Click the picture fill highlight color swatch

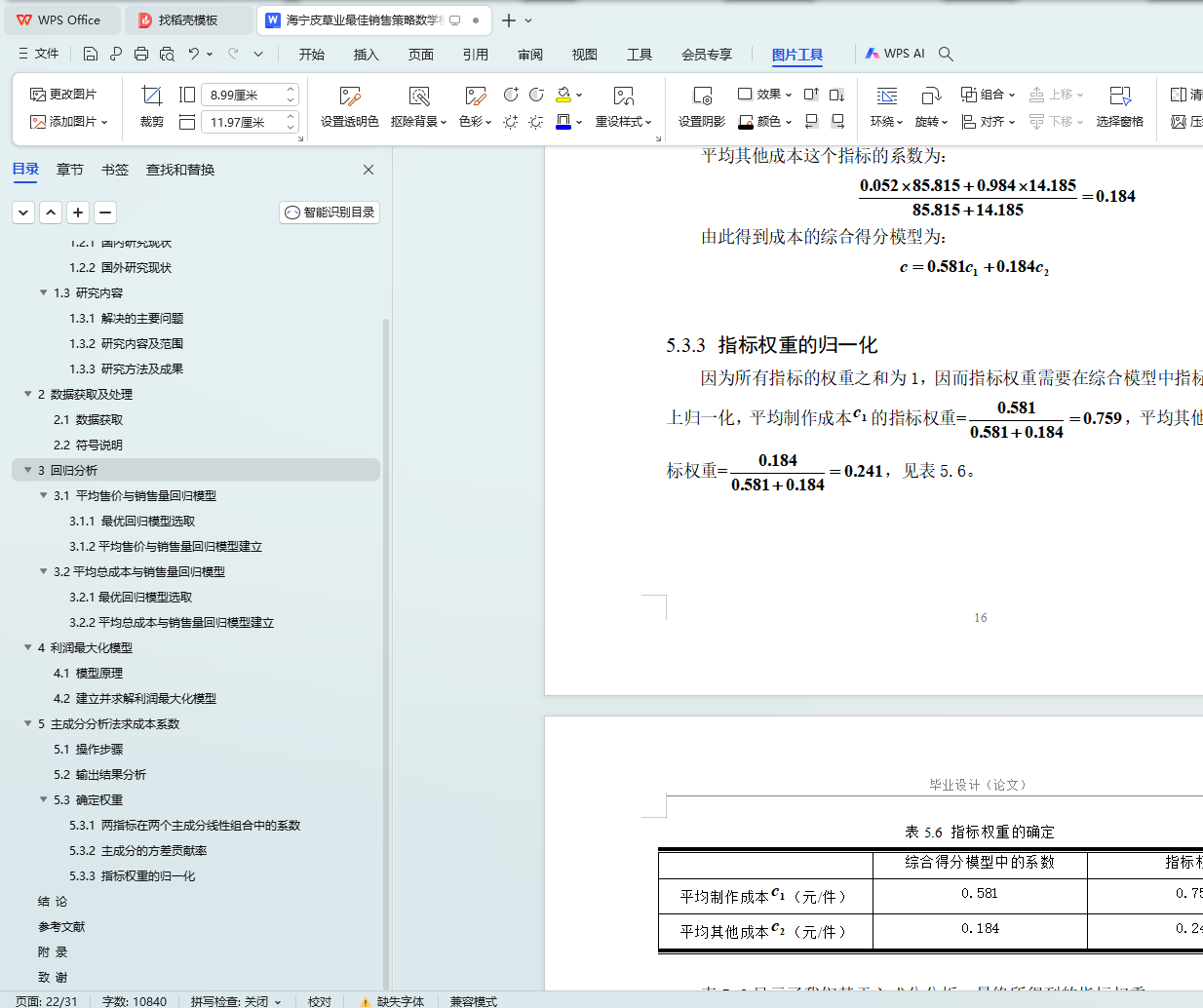(563, 95)
